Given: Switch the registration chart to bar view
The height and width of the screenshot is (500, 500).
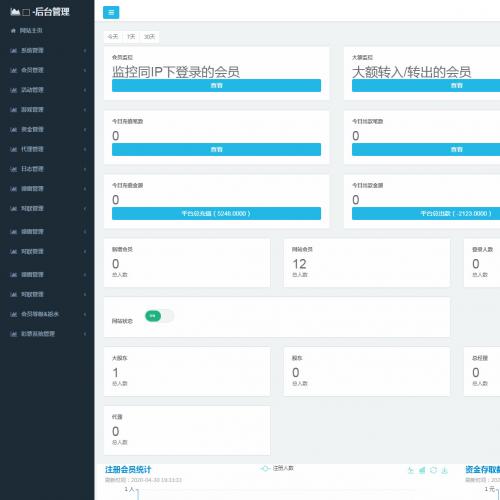Looking at the screenshot, I should pyautogui.click(x=422, y=470).
